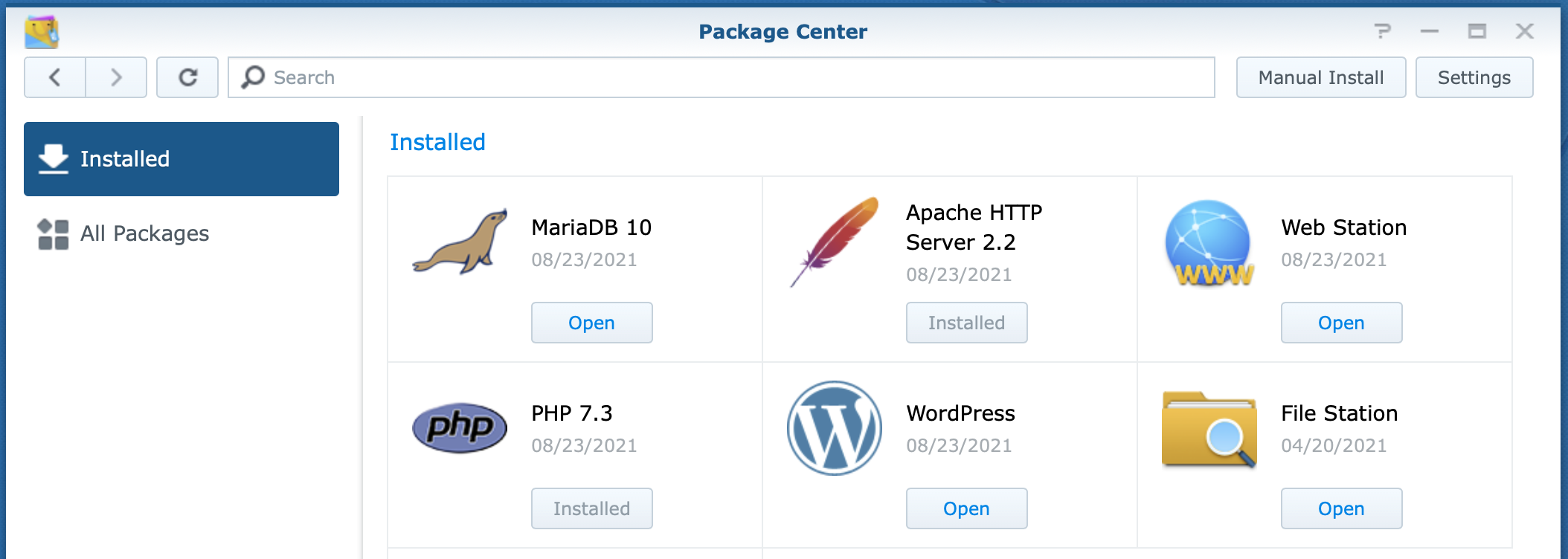
Task: Open Package Center Settings
Action: [x=1474, y=77]
